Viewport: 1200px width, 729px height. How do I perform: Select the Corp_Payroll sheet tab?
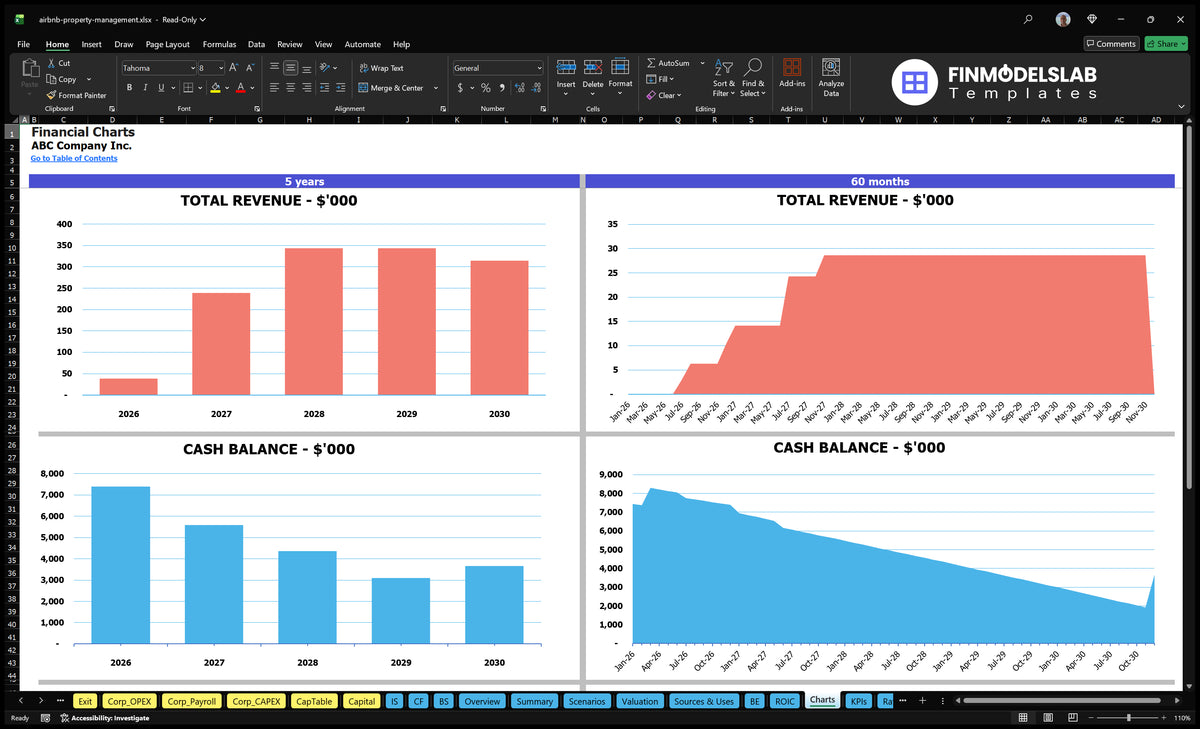(x=191, y=701)
